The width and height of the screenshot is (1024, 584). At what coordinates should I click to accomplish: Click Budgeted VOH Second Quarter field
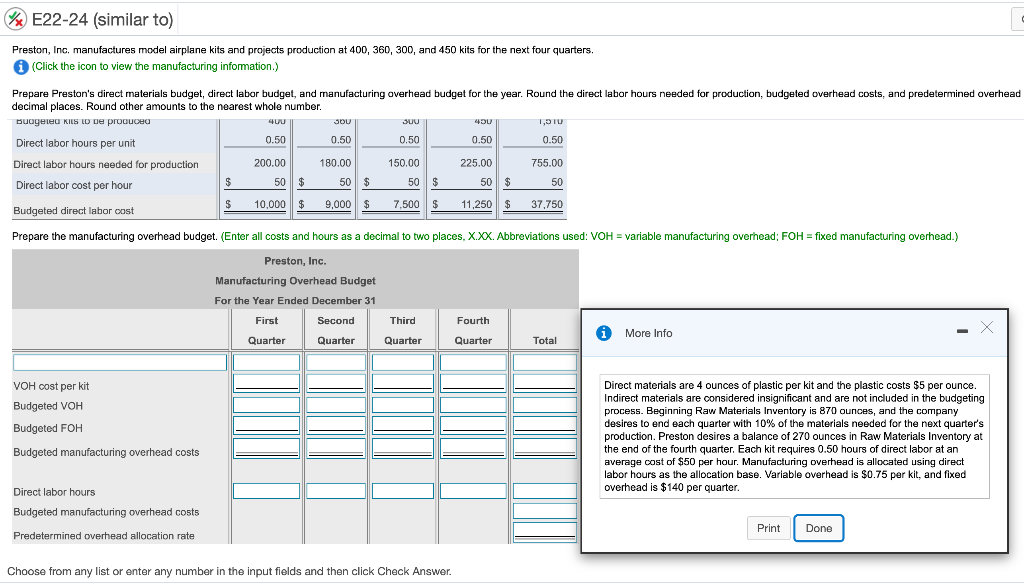coord(336,405)
